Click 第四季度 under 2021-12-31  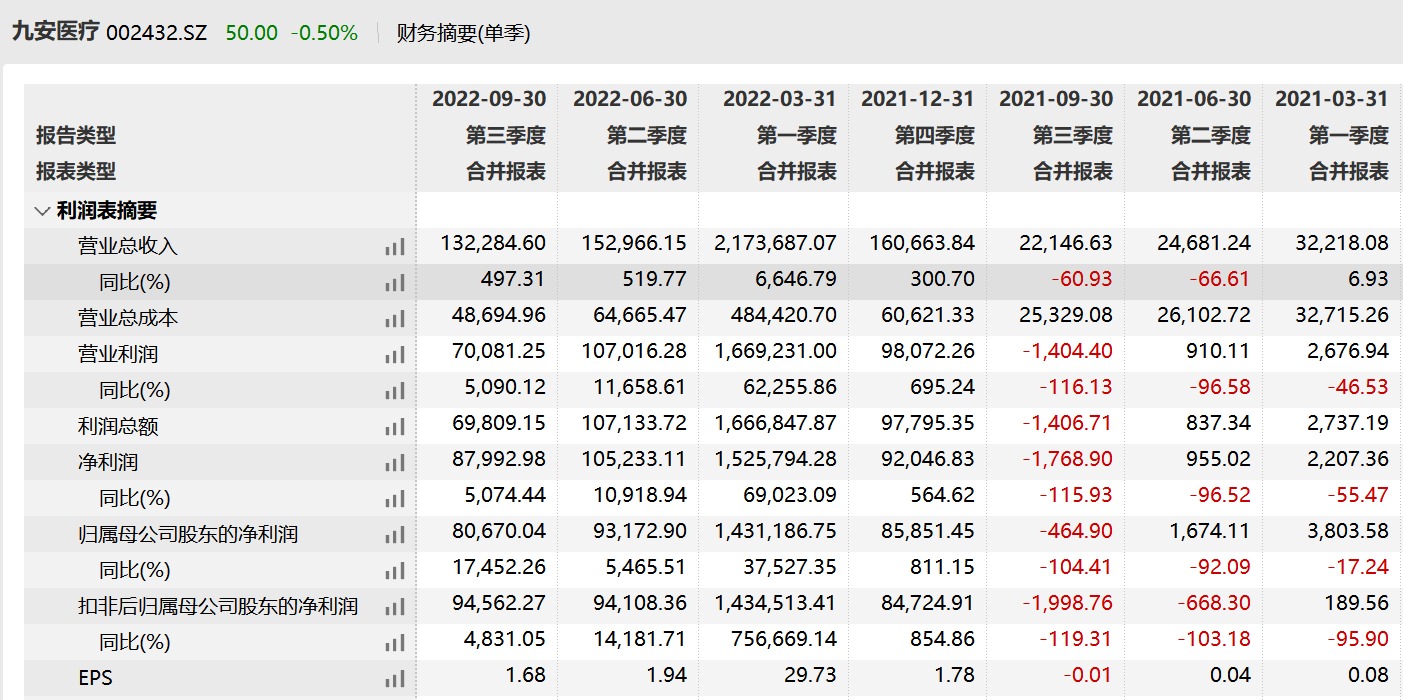pos(935,135)
